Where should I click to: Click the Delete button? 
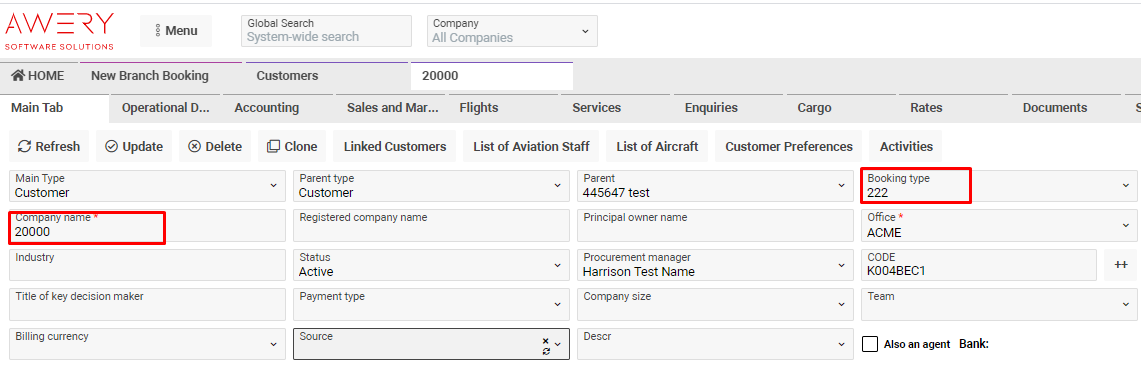215,146
